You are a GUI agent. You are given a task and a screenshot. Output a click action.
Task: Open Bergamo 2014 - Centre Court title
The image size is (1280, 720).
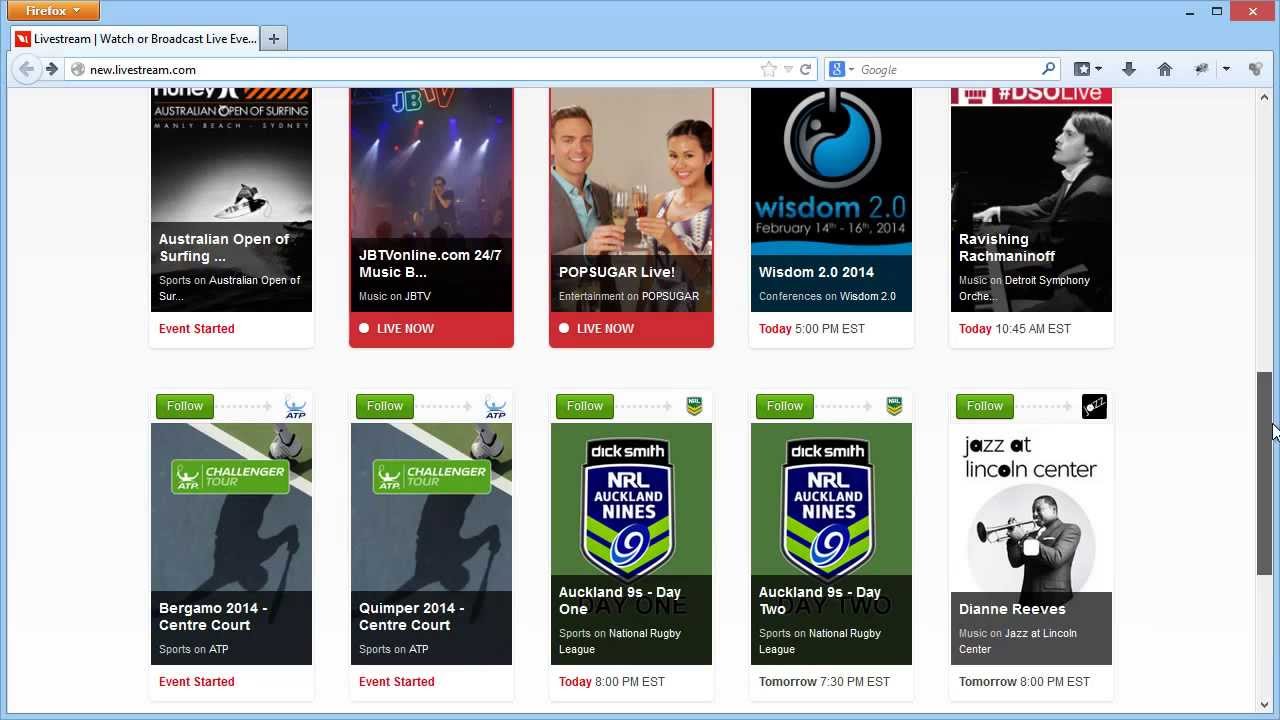pyautogui.click(x=213, y=616)
